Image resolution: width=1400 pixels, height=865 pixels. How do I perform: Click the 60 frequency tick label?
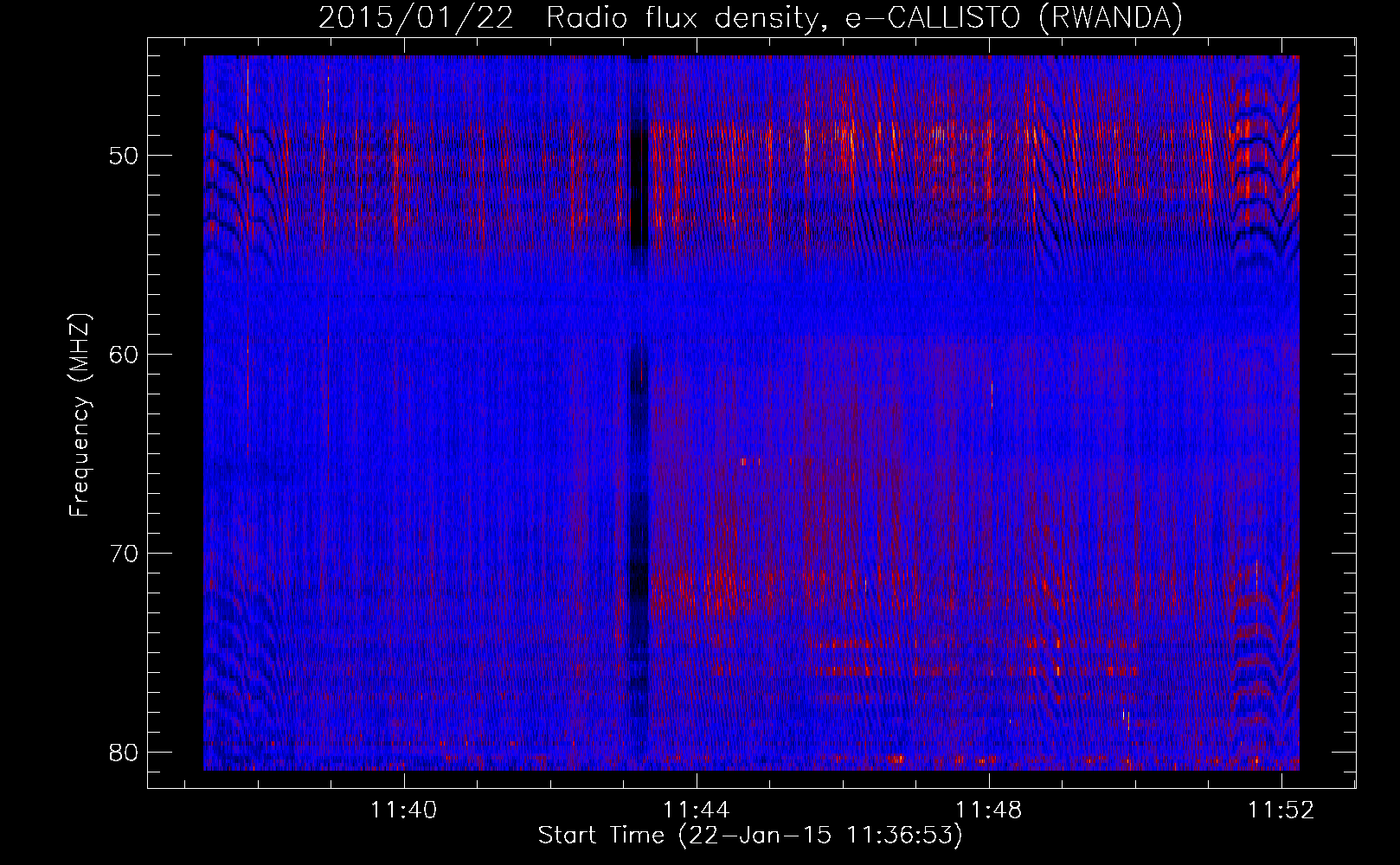point(125,354)
